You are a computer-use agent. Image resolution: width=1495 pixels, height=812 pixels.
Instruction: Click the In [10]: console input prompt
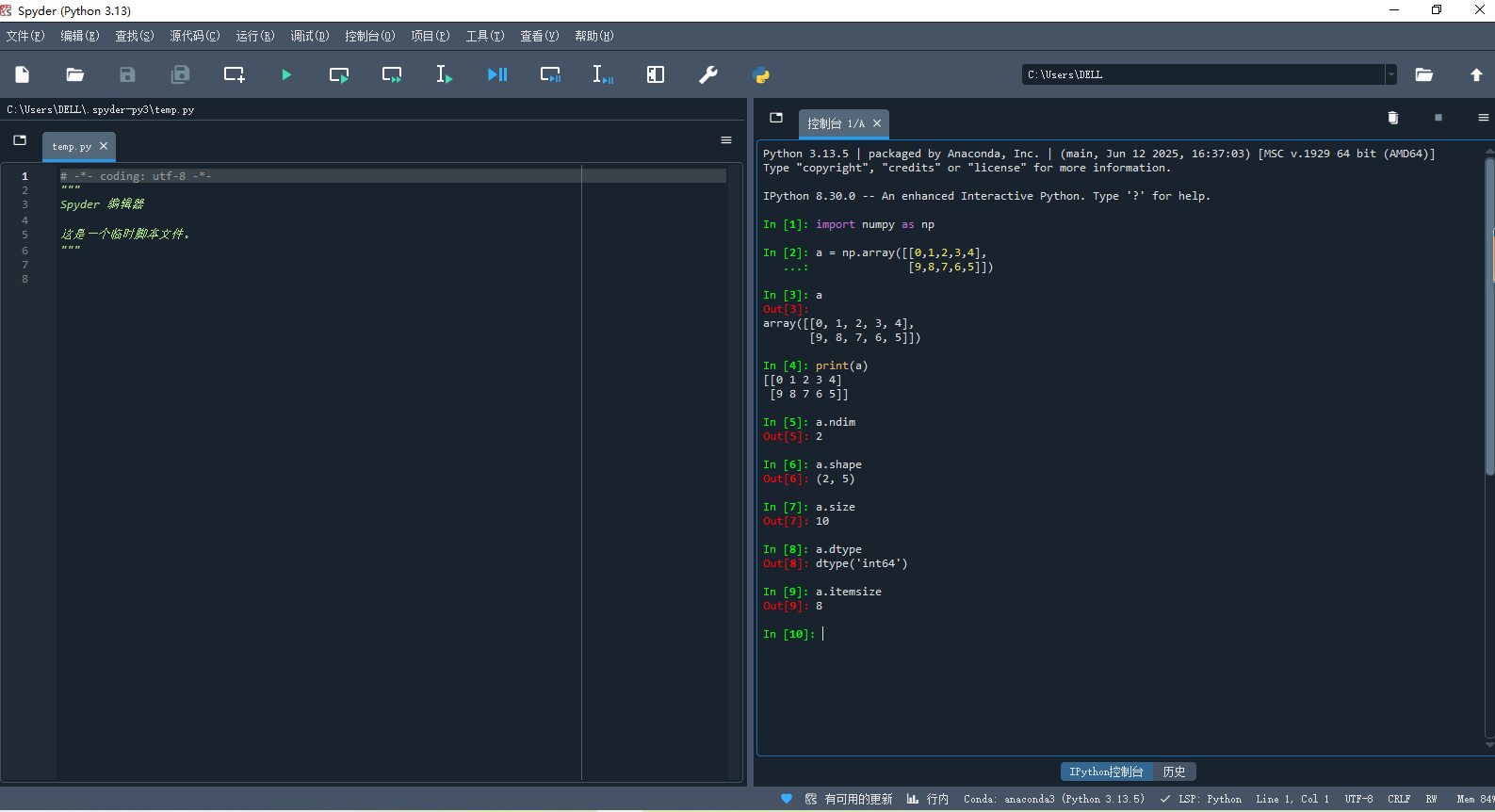click(788, 634)
